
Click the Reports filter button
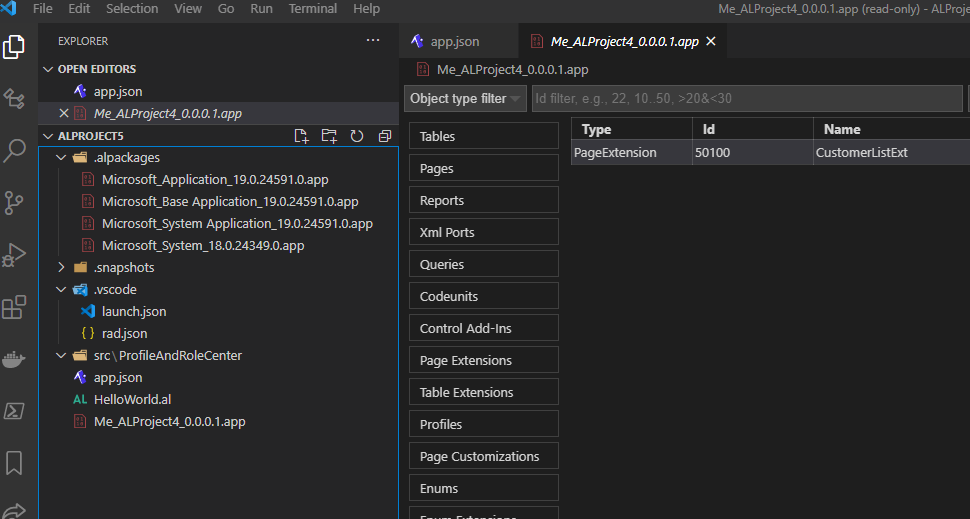(x=484, y=200)
